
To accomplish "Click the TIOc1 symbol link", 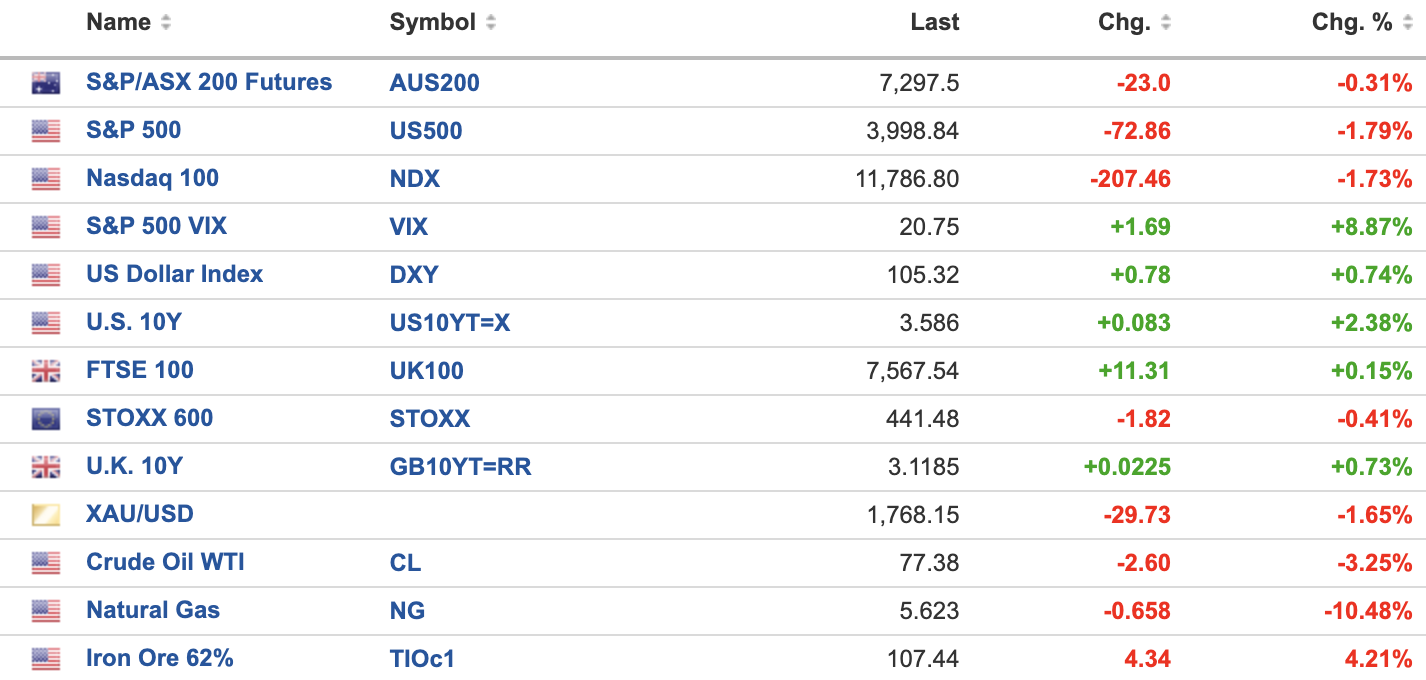I will coord(422,659).
